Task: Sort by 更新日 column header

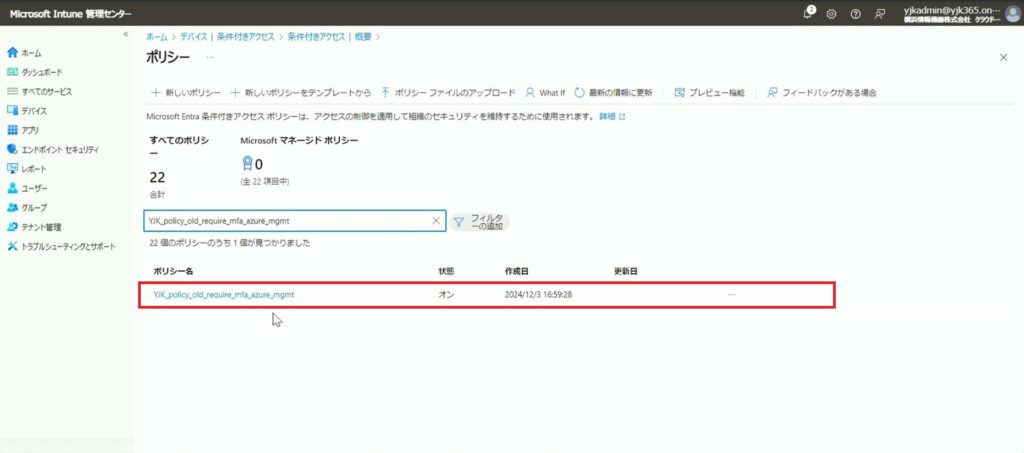Action: coord(626,271)
